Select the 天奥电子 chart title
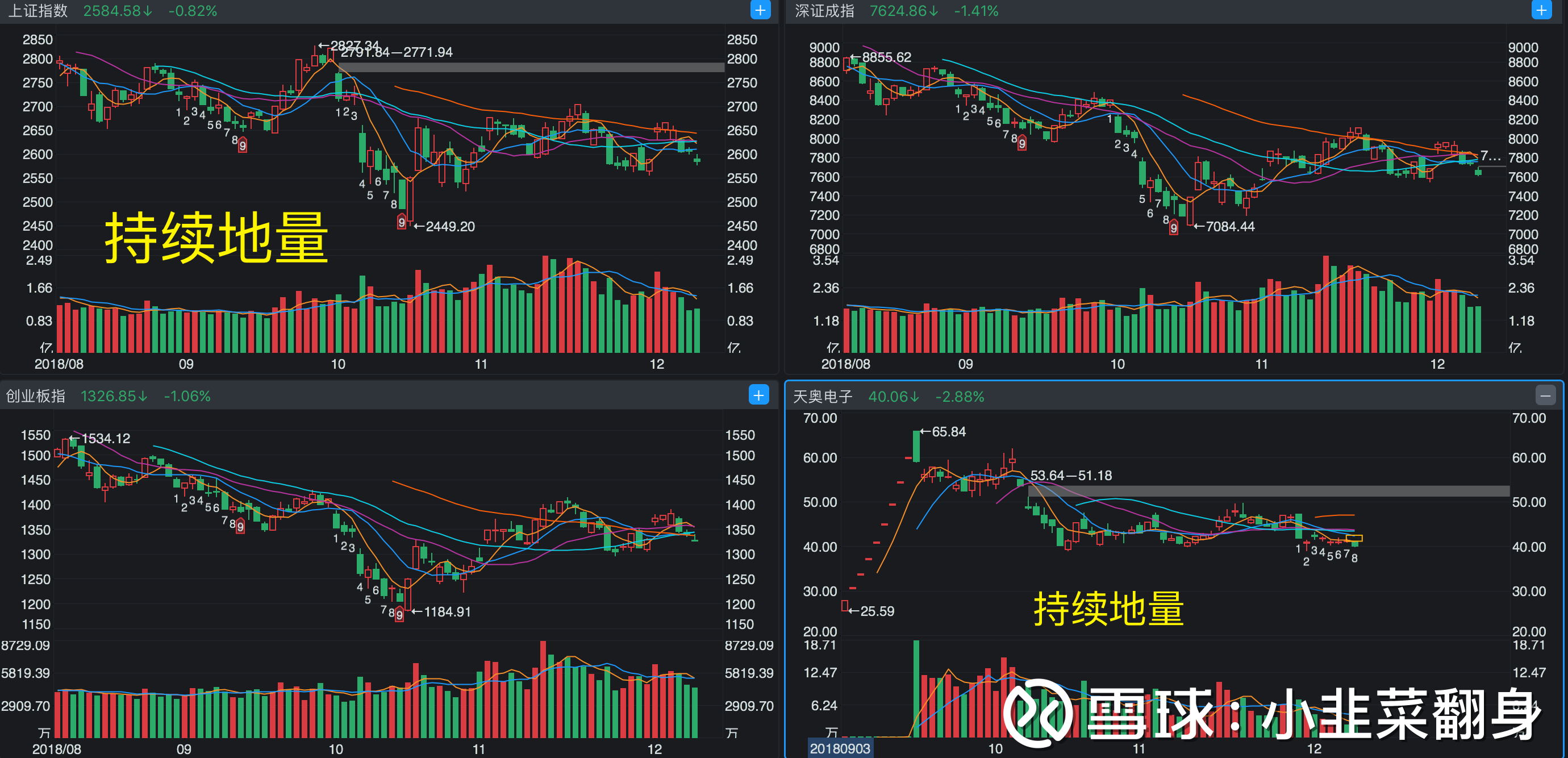This screenshot has width=1568, height=758. tap(823, 397)
